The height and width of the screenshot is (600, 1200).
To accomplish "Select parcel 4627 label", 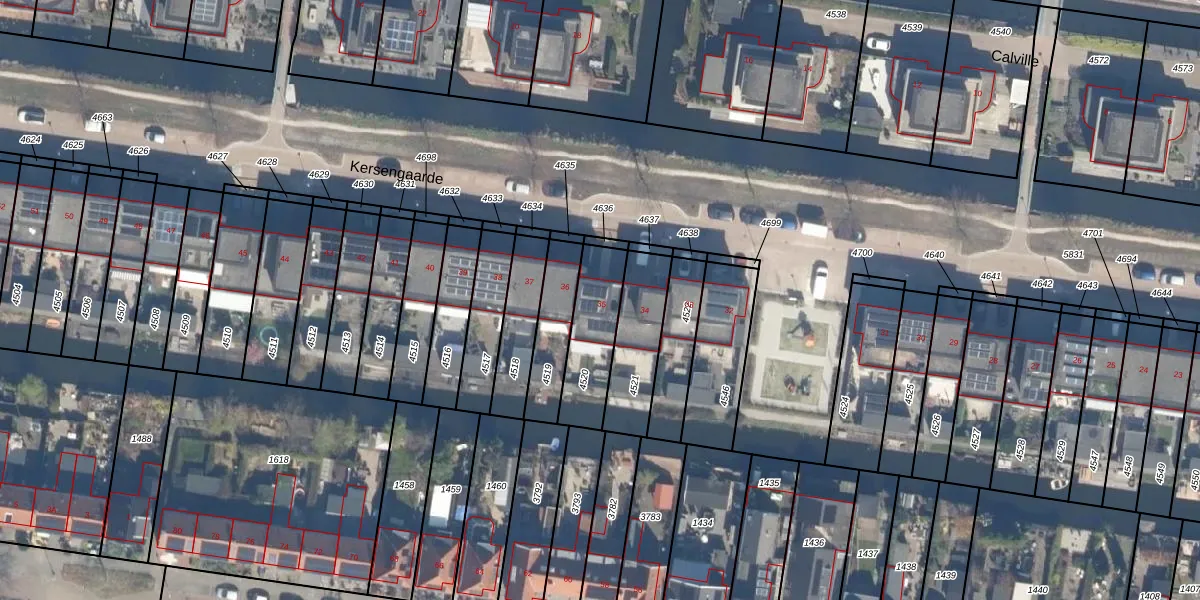I will 218,157.
